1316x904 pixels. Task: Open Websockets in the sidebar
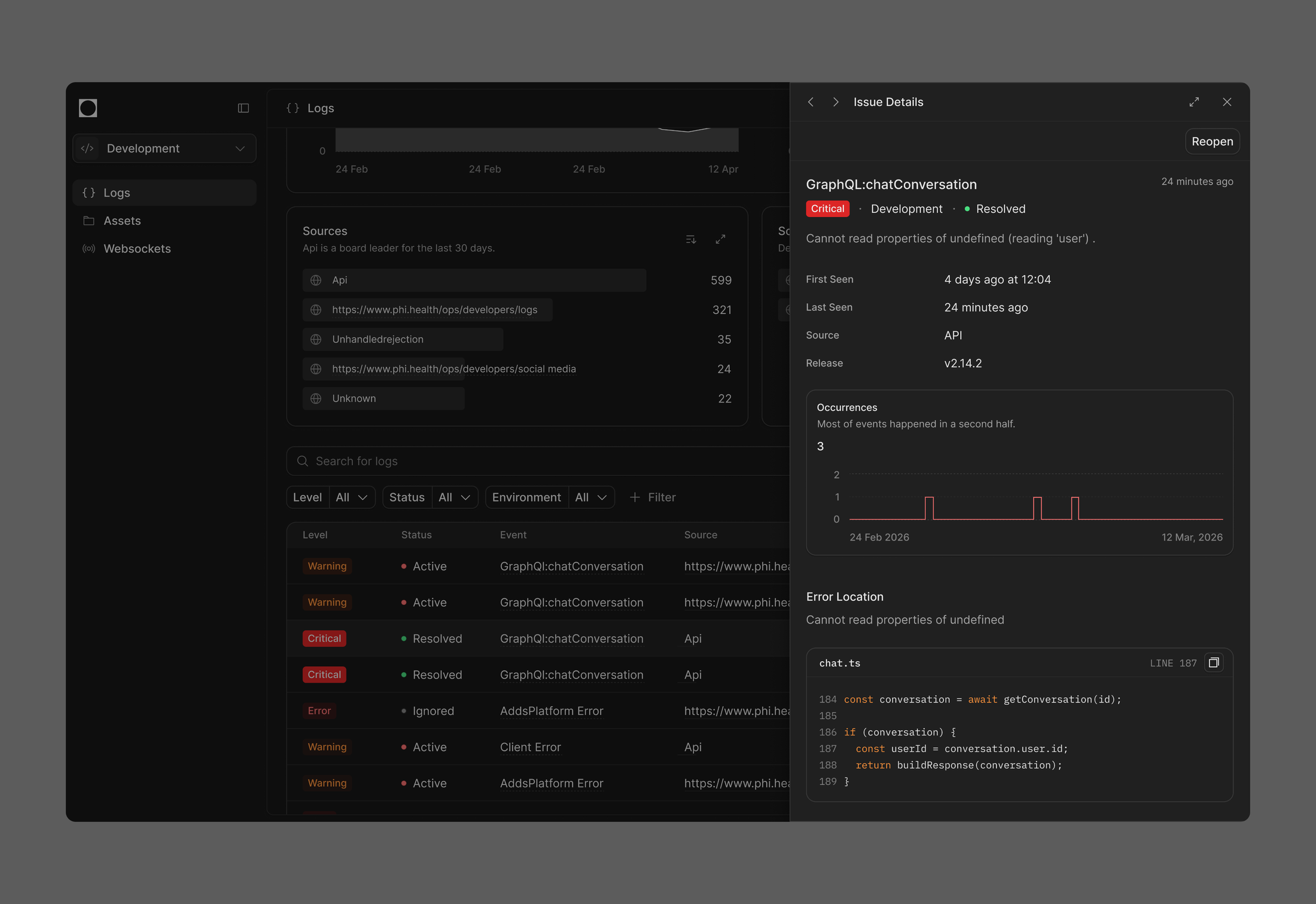[164, 249]
